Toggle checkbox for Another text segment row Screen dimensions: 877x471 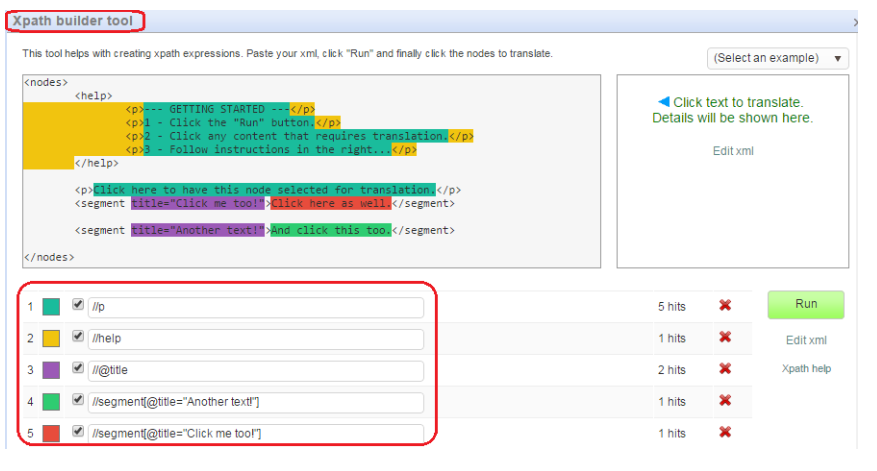click(x=78, y=400)
